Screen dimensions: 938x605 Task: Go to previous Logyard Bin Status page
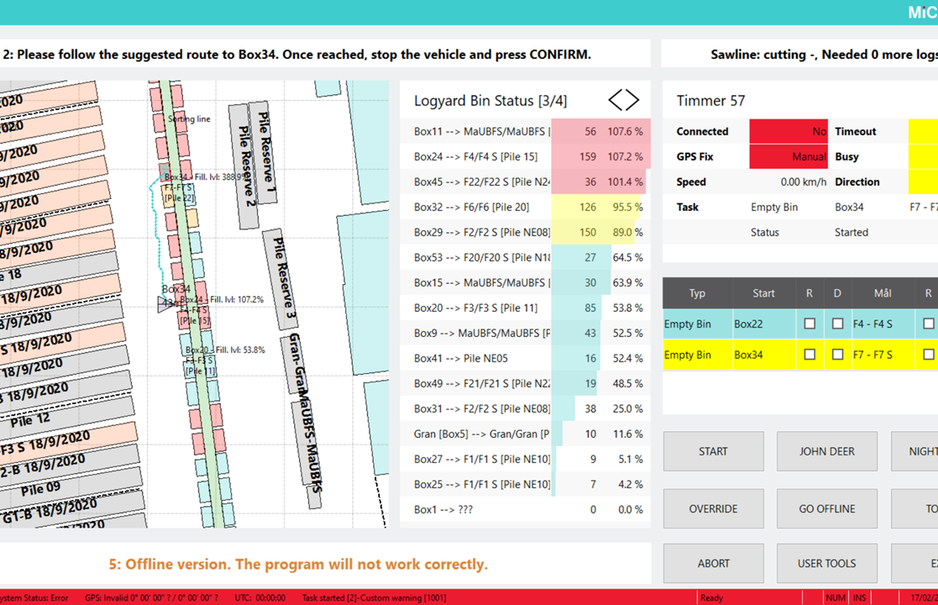pyautogui.click(x=615, y=100)
